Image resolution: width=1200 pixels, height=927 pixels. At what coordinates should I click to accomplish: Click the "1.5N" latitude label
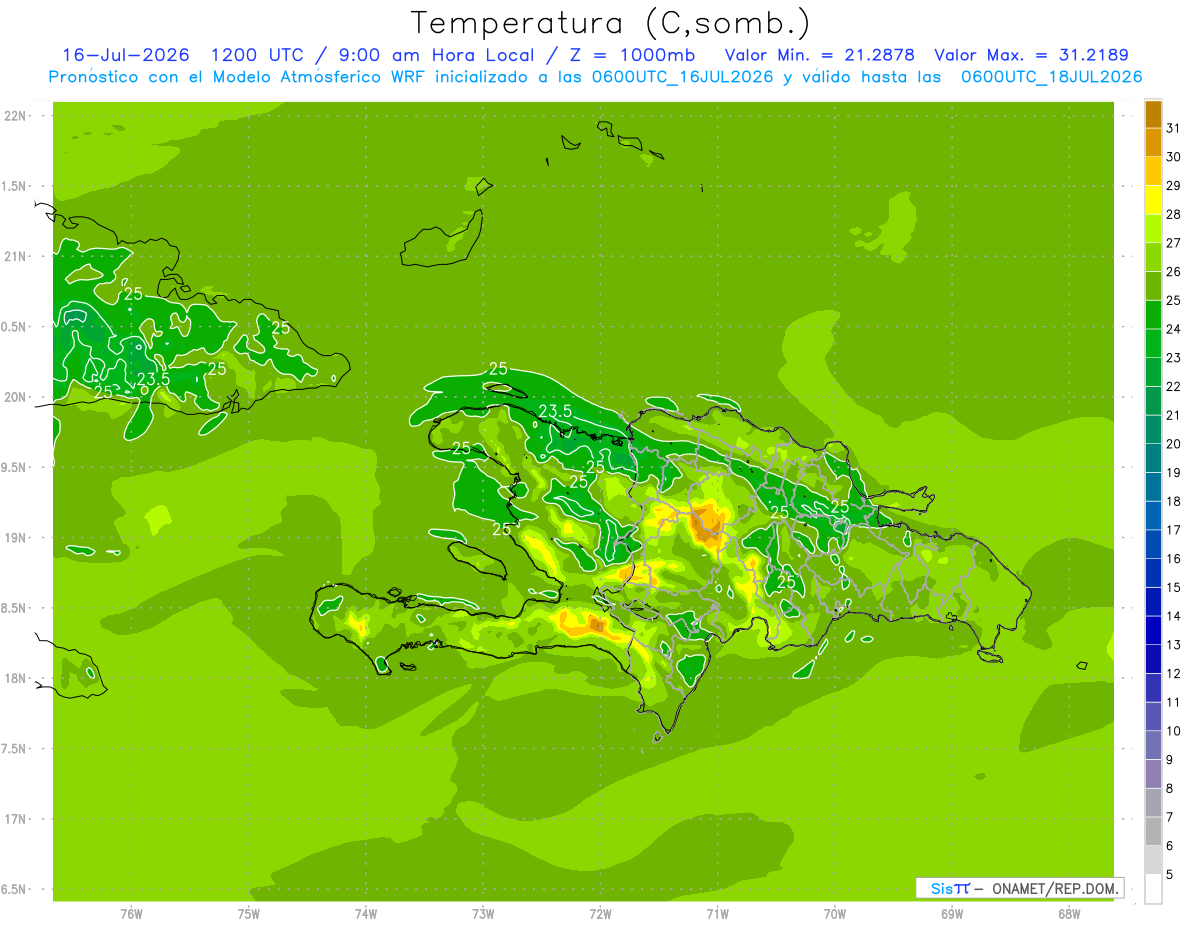tap(15, 186)
